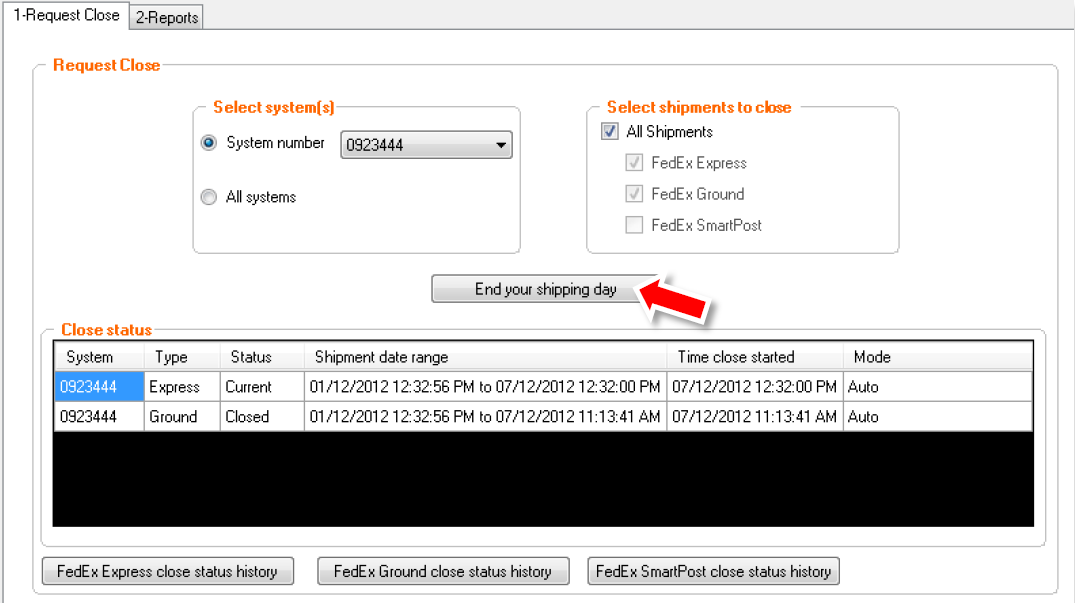Click Auto mode cell in Express row

pos(938,387)
